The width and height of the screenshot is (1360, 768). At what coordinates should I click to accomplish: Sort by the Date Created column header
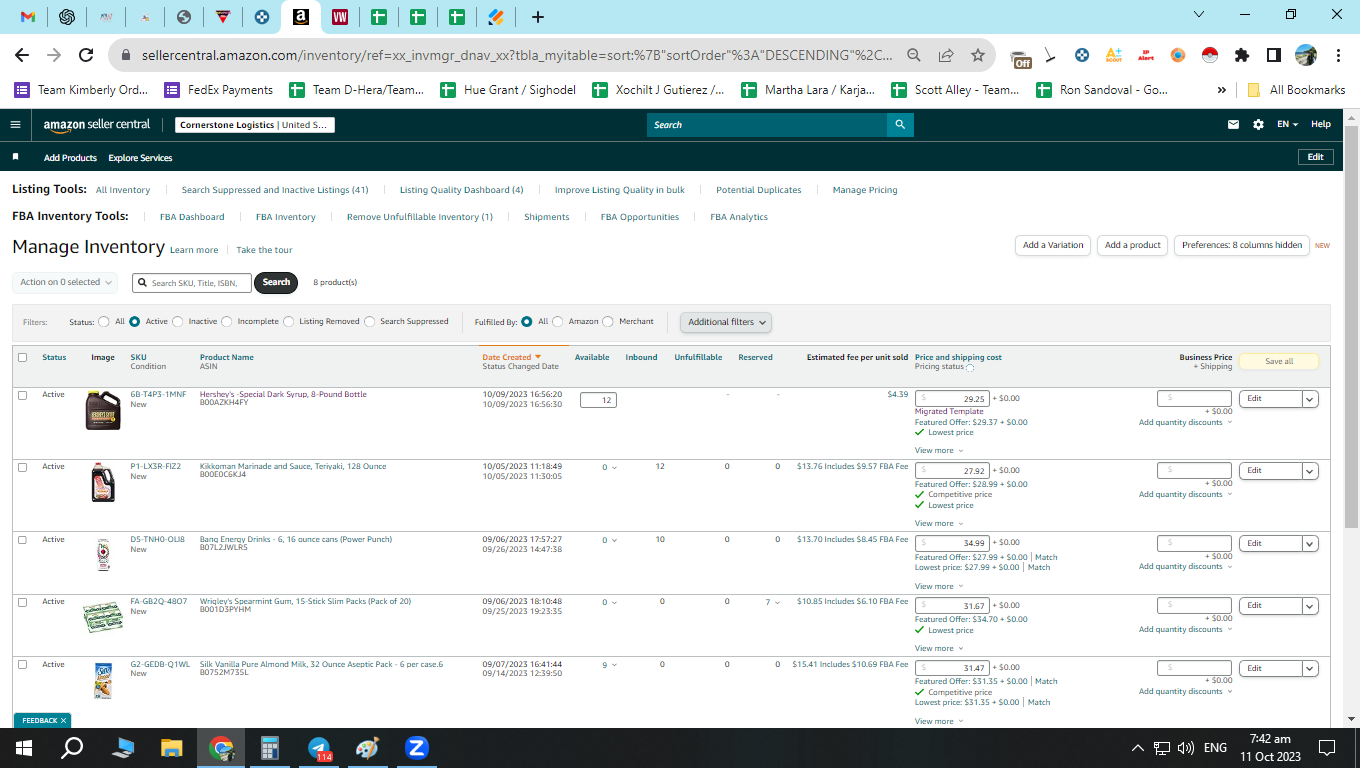[511, 357]
